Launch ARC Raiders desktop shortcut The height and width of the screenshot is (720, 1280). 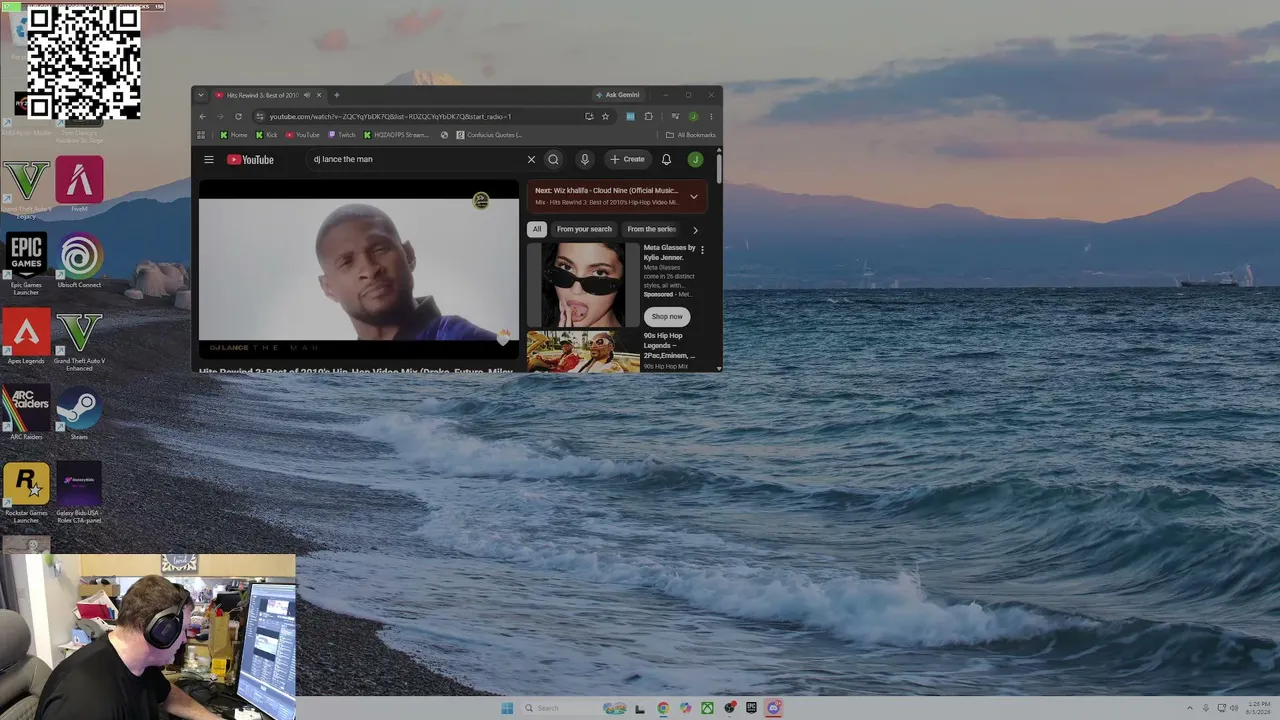(26, 413)
